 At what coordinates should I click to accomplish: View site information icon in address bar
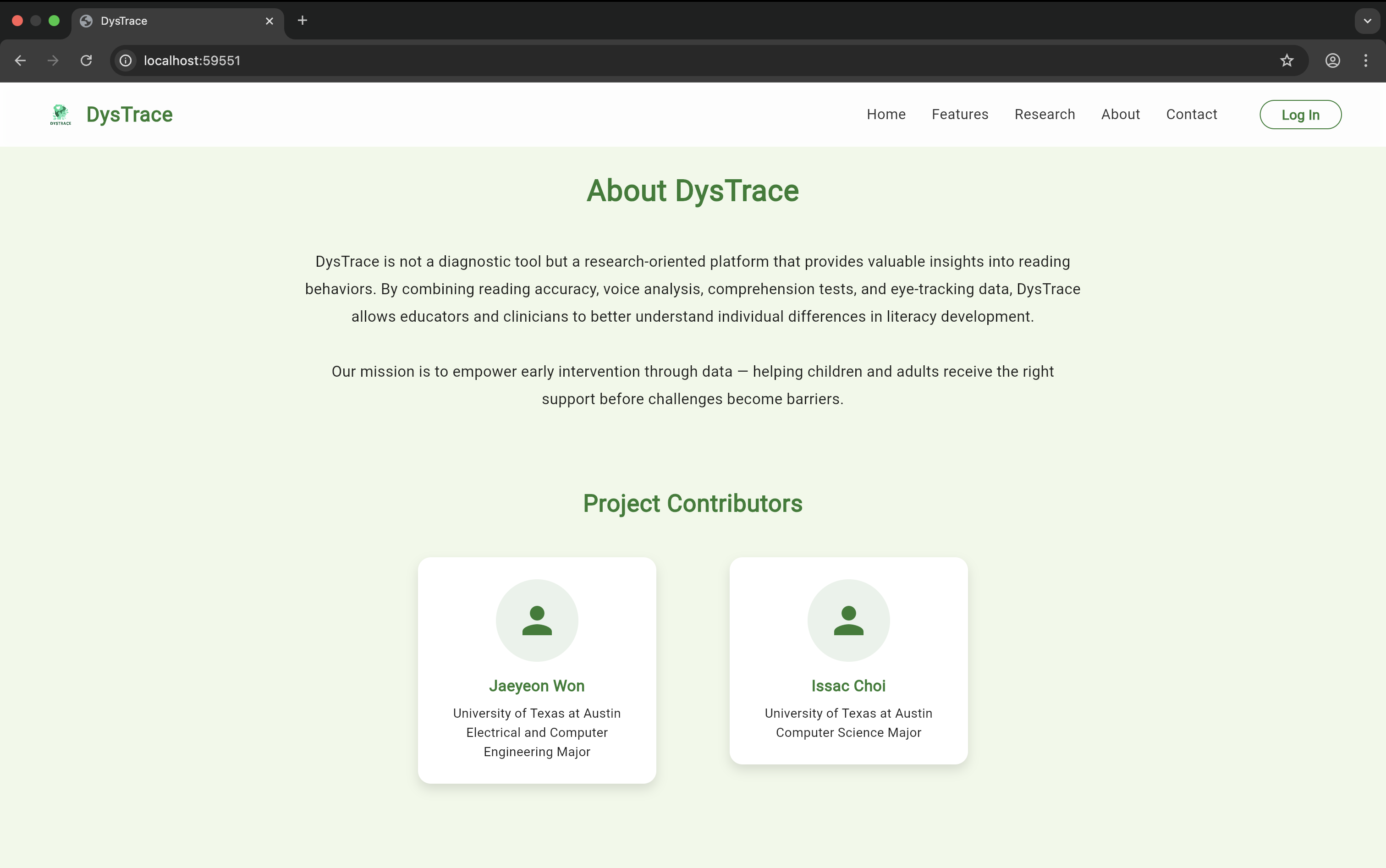(x=126, y=60)
